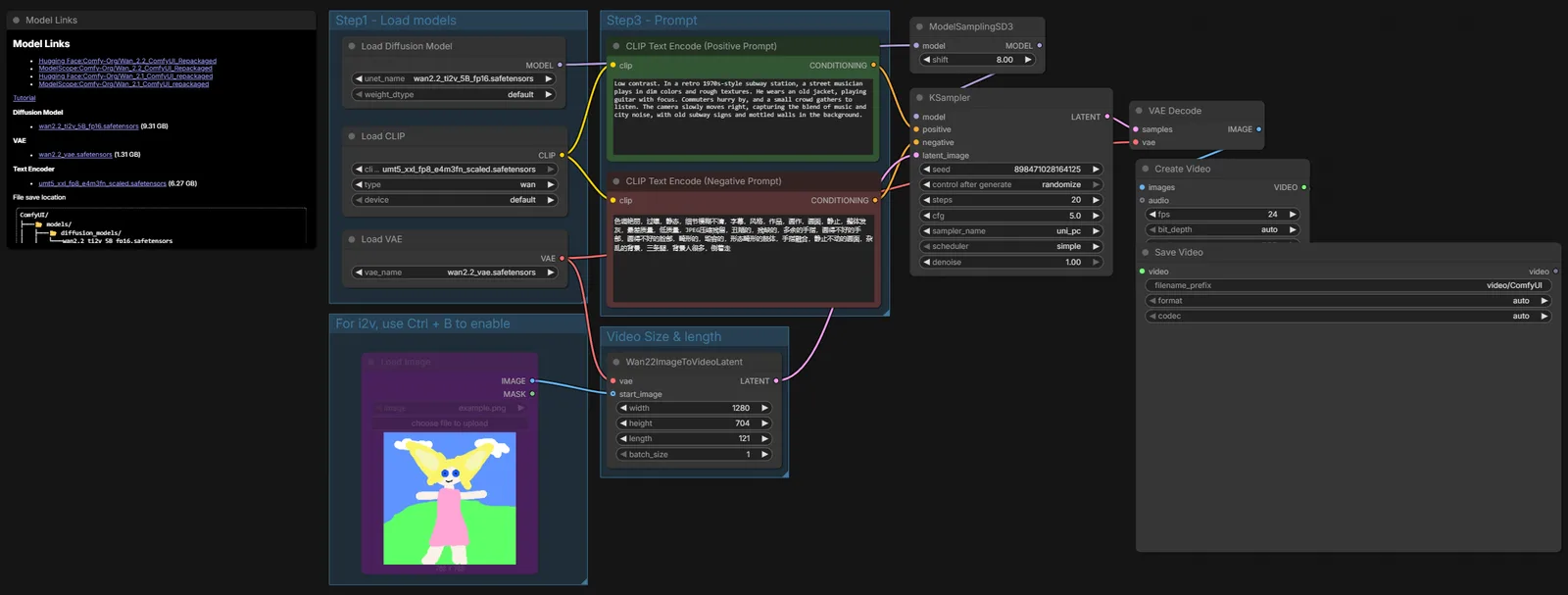Open the unet_name model dropdown
Screen dimensions: 1568x595
pyautogui.click(x=455, y=78)
